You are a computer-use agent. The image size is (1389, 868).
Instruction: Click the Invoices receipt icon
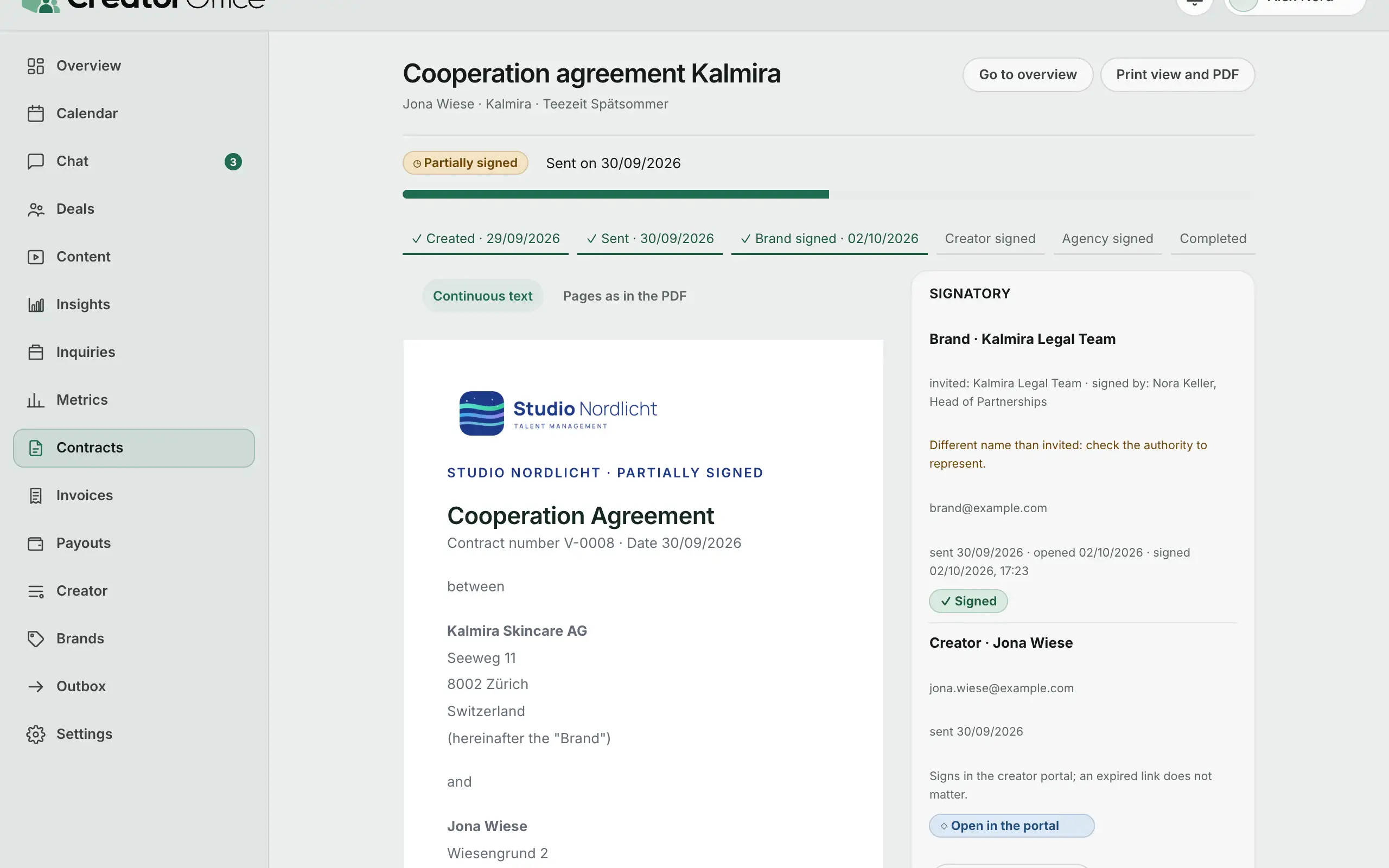pyautogui.click(x=36, y=495)
